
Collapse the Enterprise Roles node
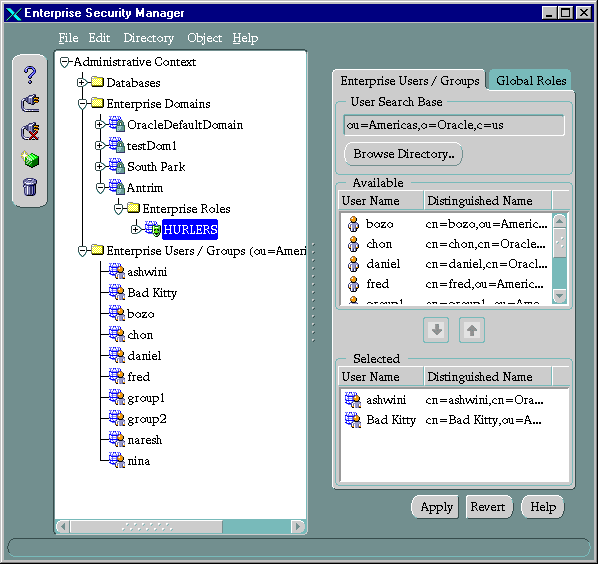(119, 209)
